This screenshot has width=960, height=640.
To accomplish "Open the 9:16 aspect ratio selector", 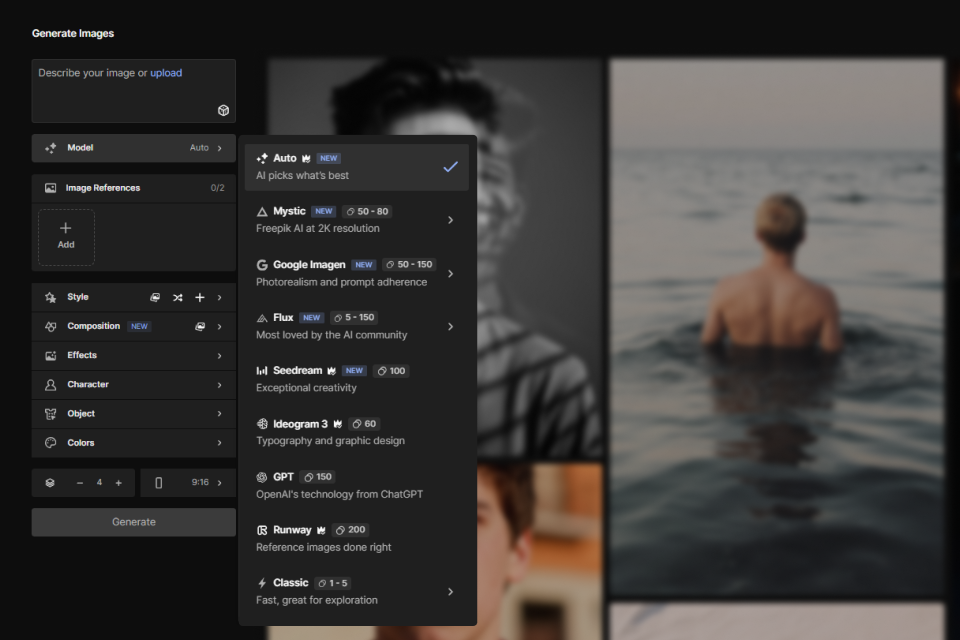I will tap(188, 483).
